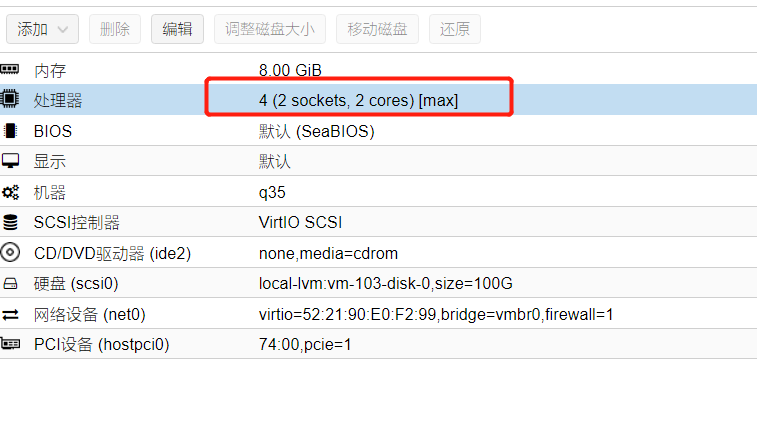Screen dimensions: 757x440
Task: Click the 还原 button
Action: coord(455,29)
